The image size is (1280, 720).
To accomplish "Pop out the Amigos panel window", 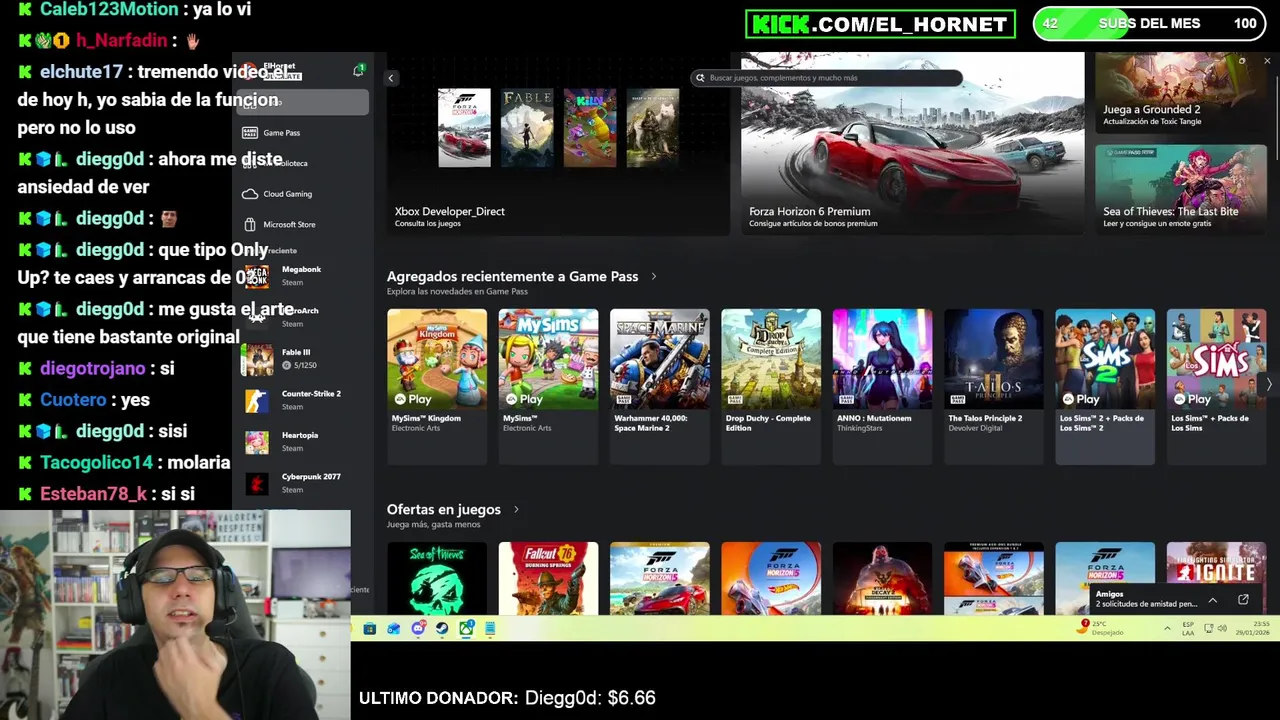I will pos(1243,600).
